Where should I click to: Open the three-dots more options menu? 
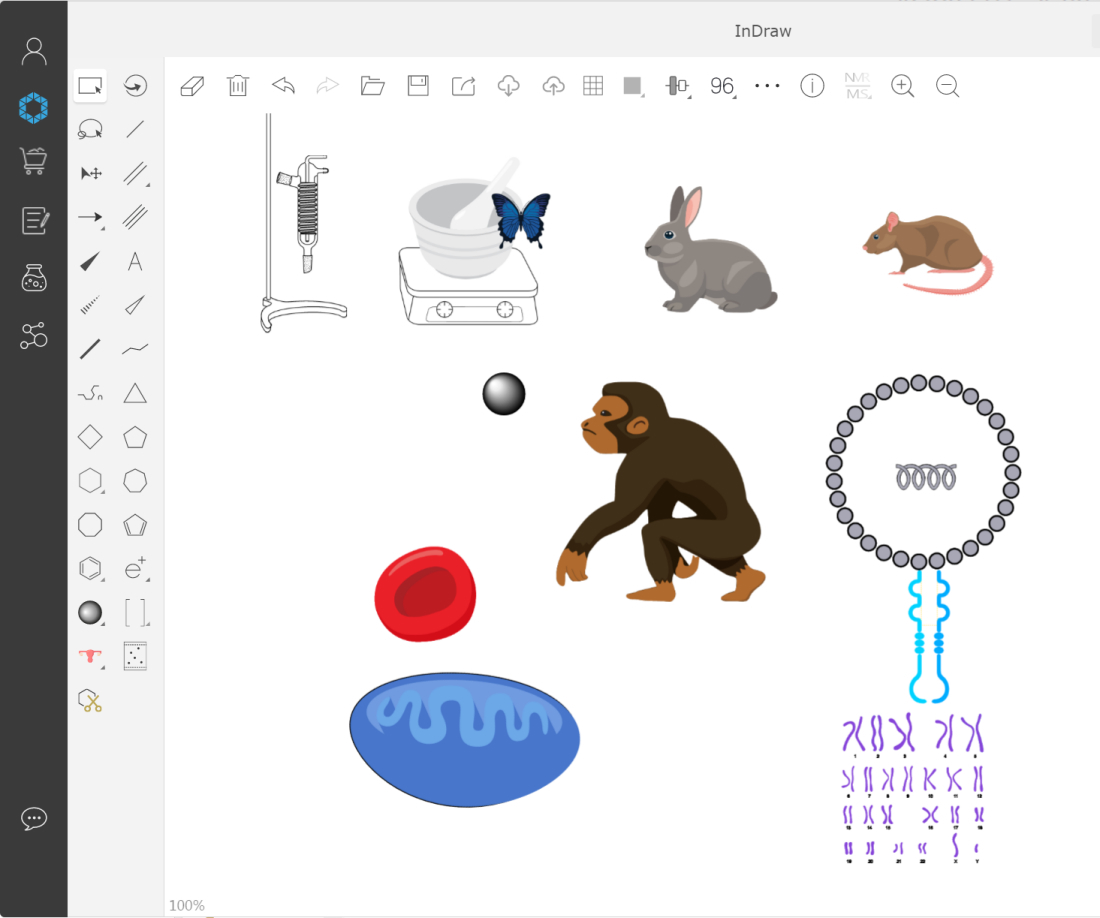point(767,86)
